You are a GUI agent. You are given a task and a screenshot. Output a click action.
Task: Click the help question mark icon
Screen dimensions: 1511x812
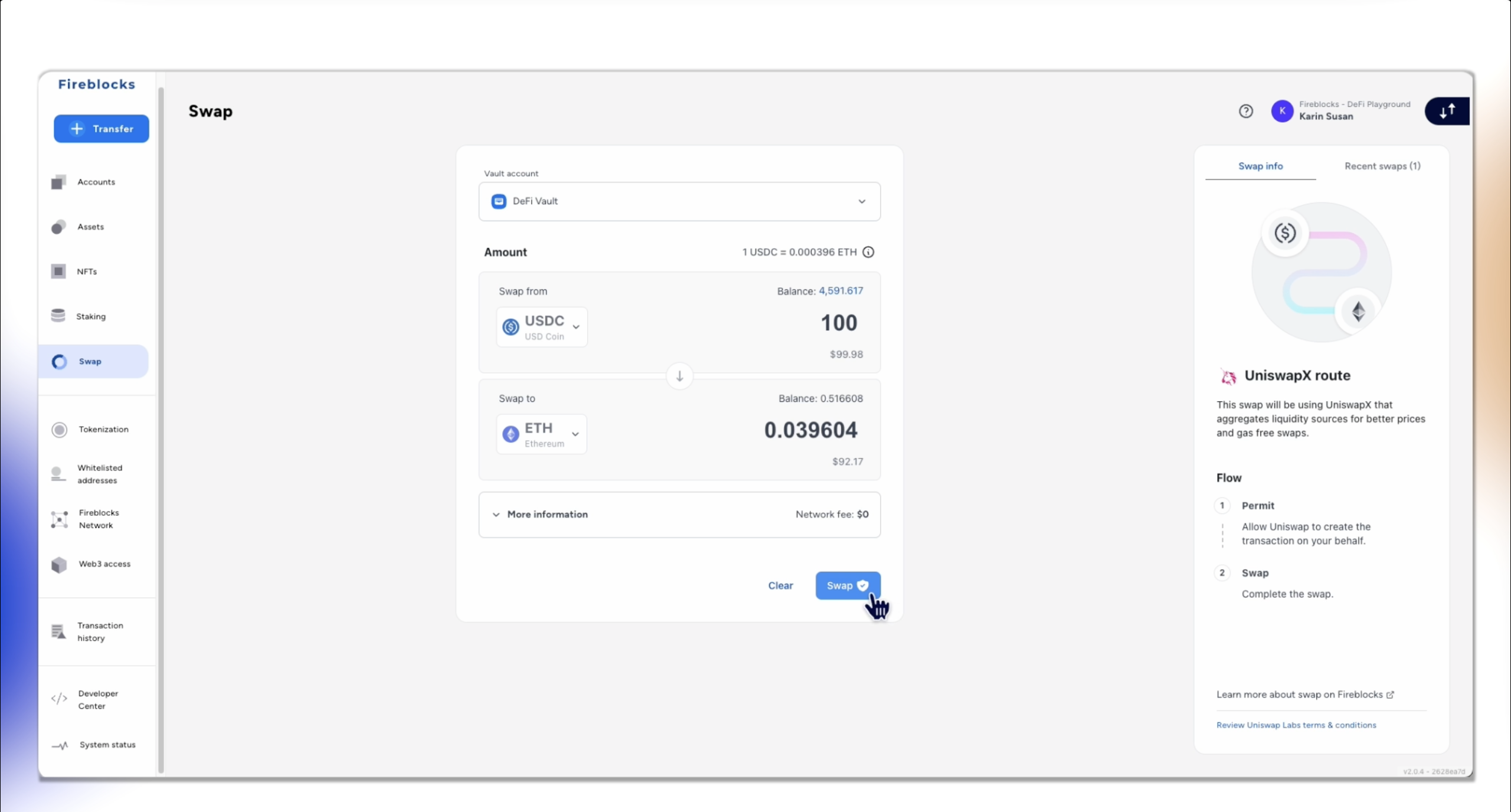(x=1245, y=110)
